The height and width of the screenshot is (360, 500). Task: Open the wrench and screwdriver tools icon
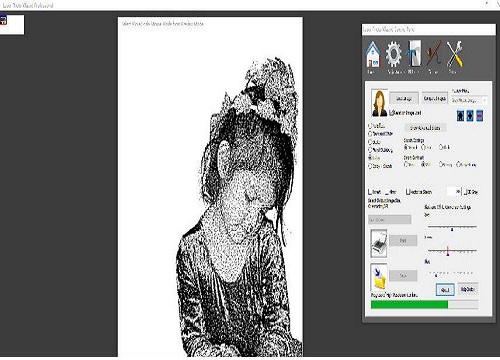454,54
